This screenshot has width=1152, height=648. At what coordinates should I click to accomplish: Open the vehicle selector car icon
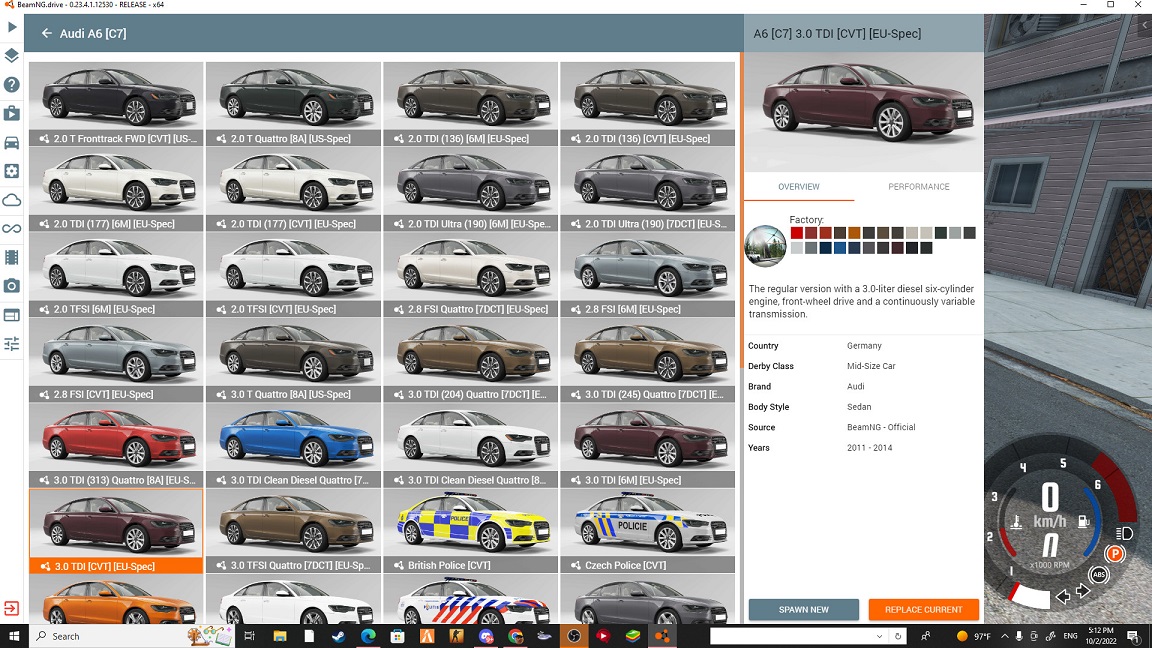point(12,142)
